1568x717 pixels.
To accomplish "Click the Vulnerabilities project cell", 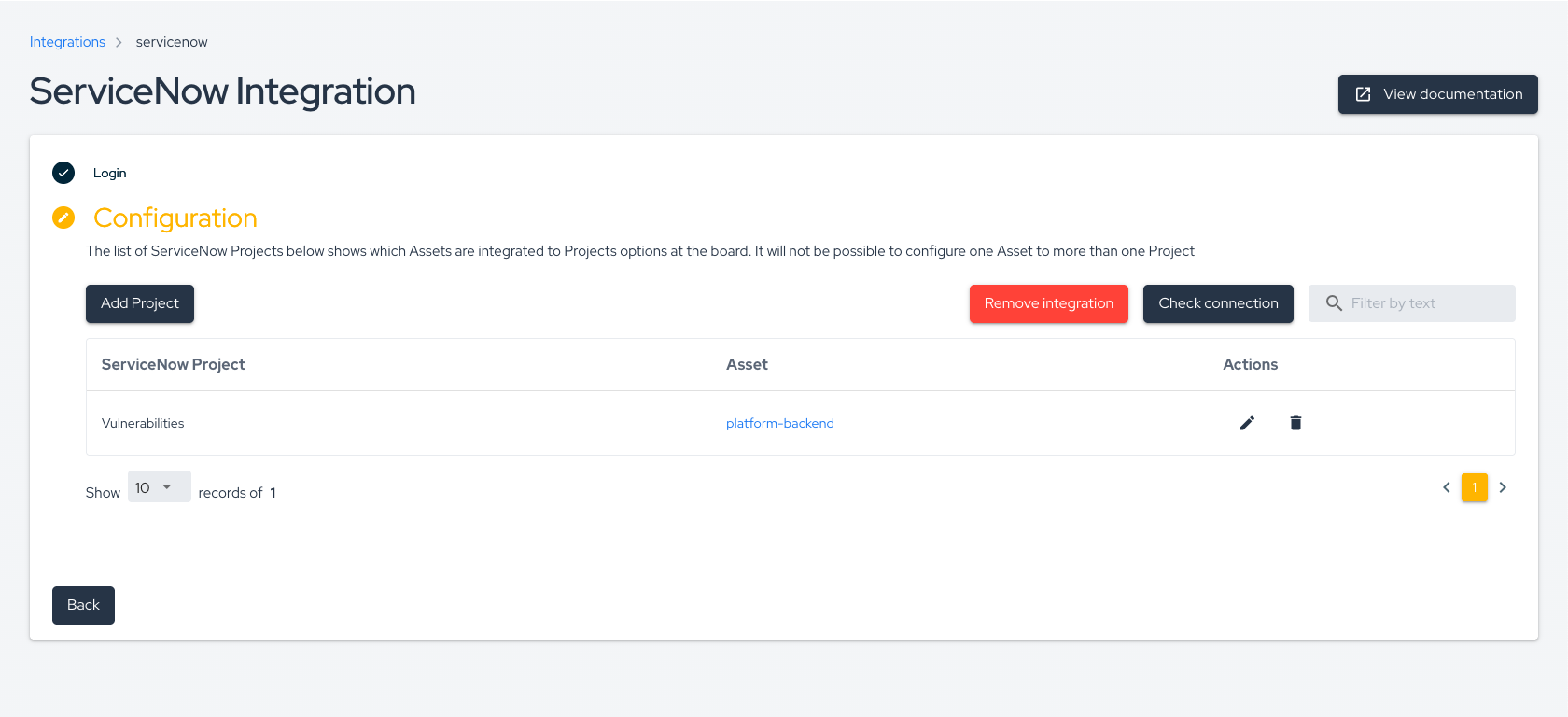I will (143, 423).
